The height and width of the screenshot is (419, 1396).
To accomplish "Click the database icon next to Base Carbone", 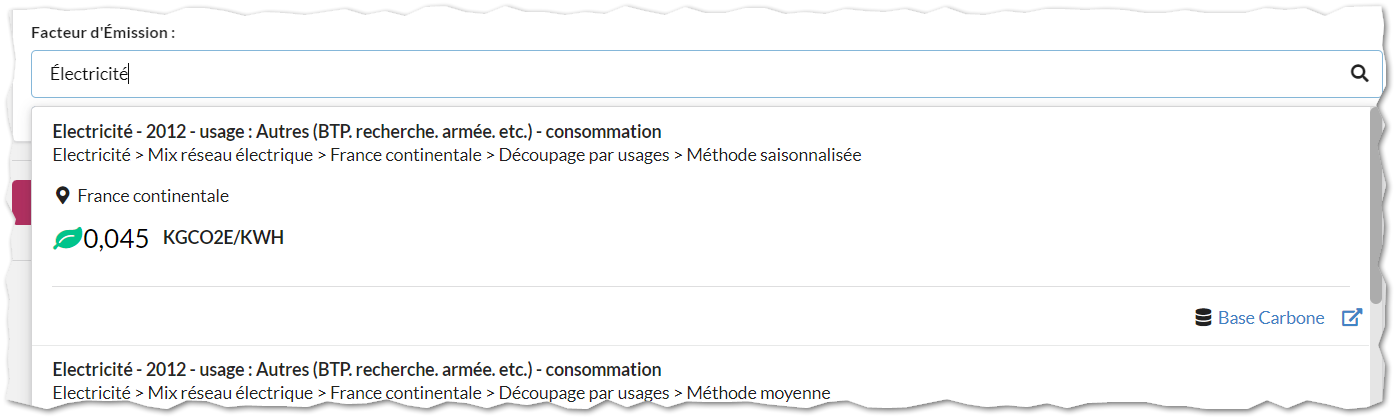I will point(1204,318).
